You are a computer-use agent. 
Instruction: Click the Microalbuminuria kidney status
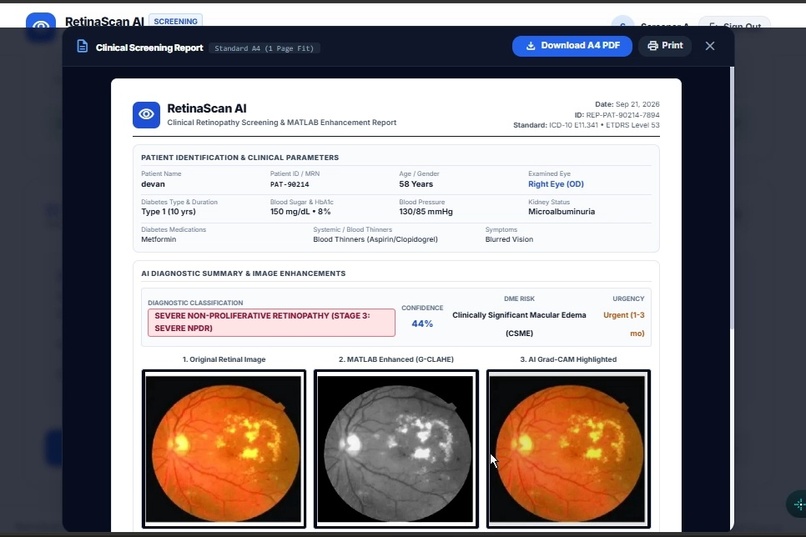click(x=561, y=212)
